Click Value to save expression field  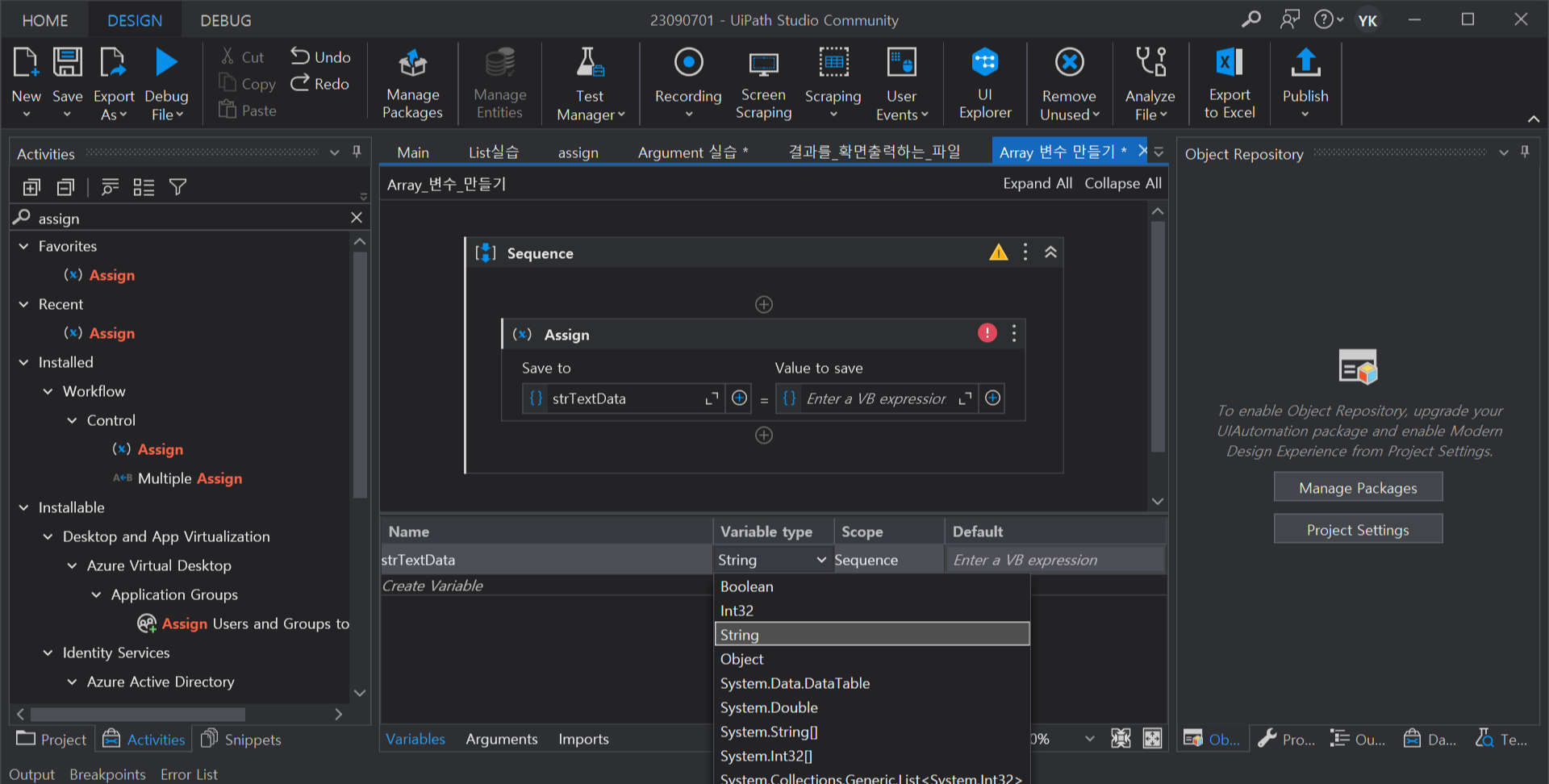click(876, 398)
